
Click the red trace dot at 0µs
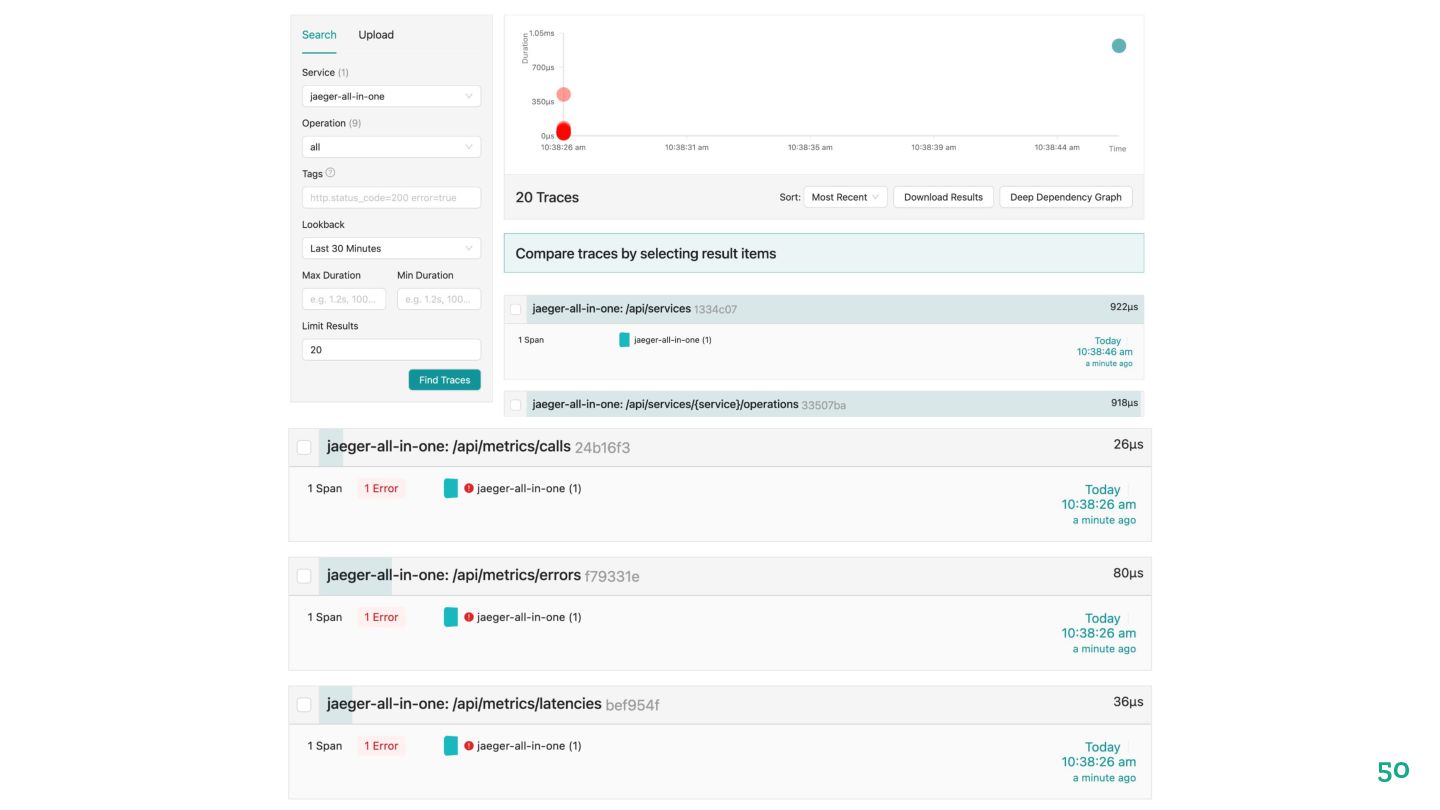point(563,131)
